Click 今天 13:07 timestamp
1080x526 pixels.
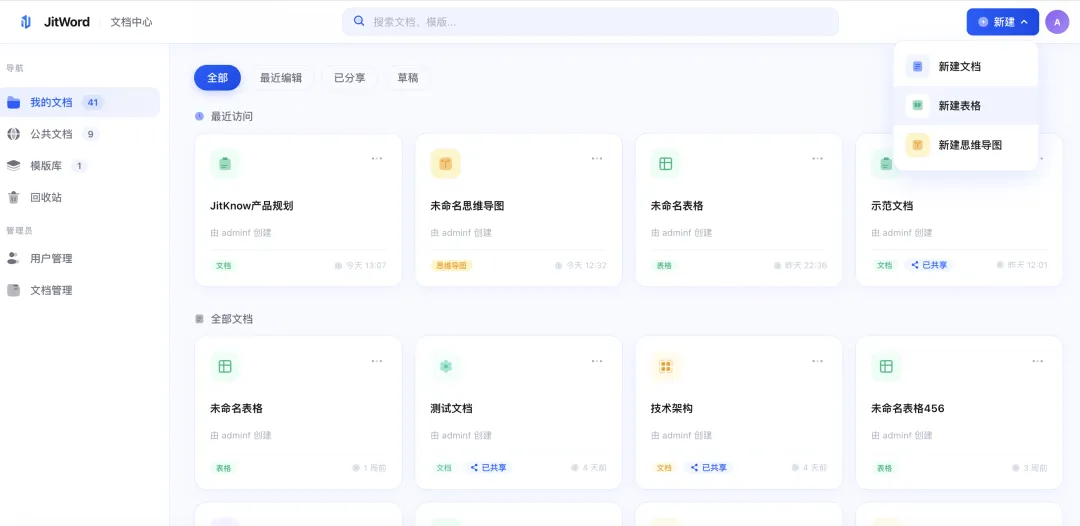point(360,265)
